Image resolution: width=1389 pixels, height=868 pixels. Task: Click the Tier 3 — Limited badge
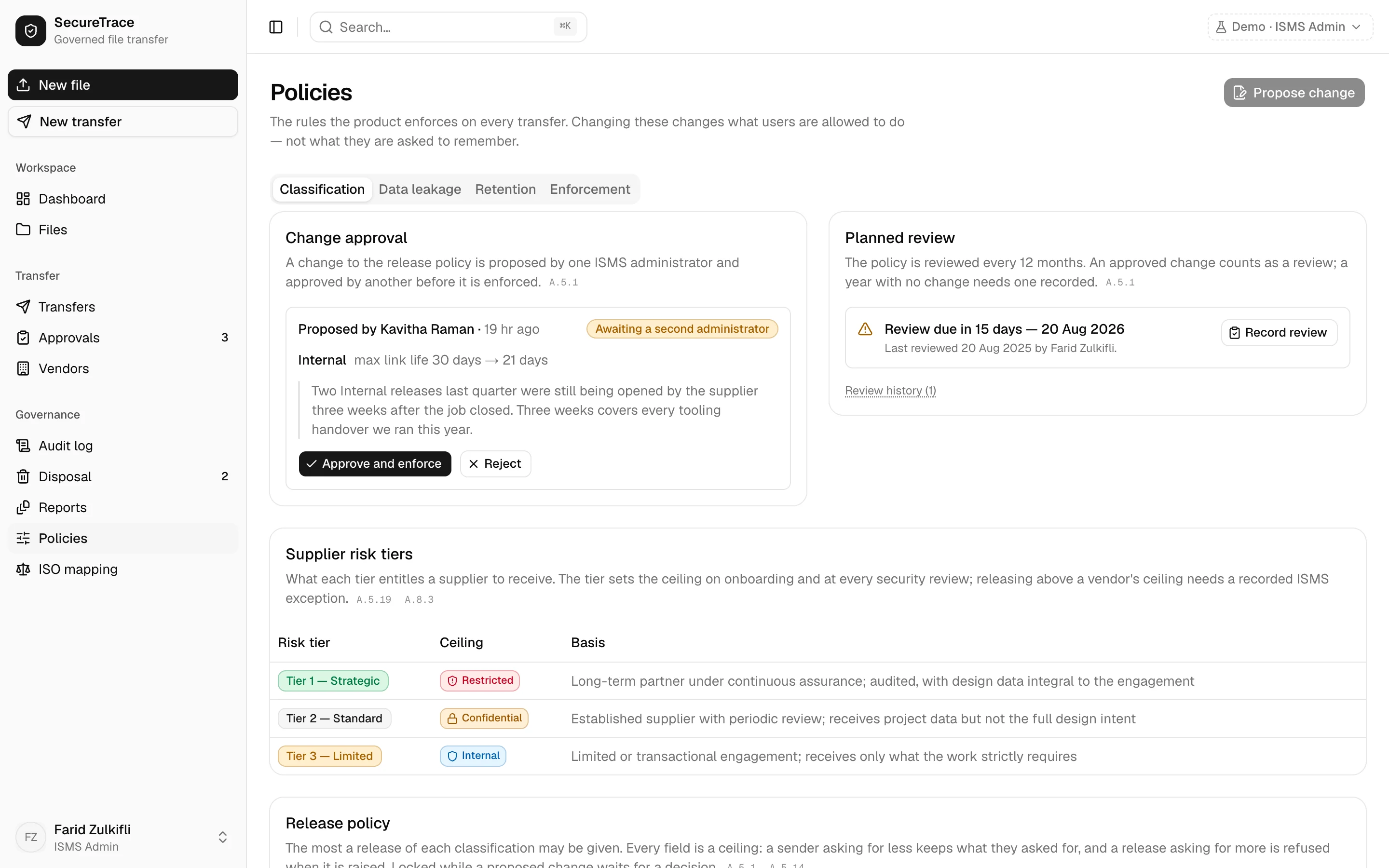[x=329, y=757]
